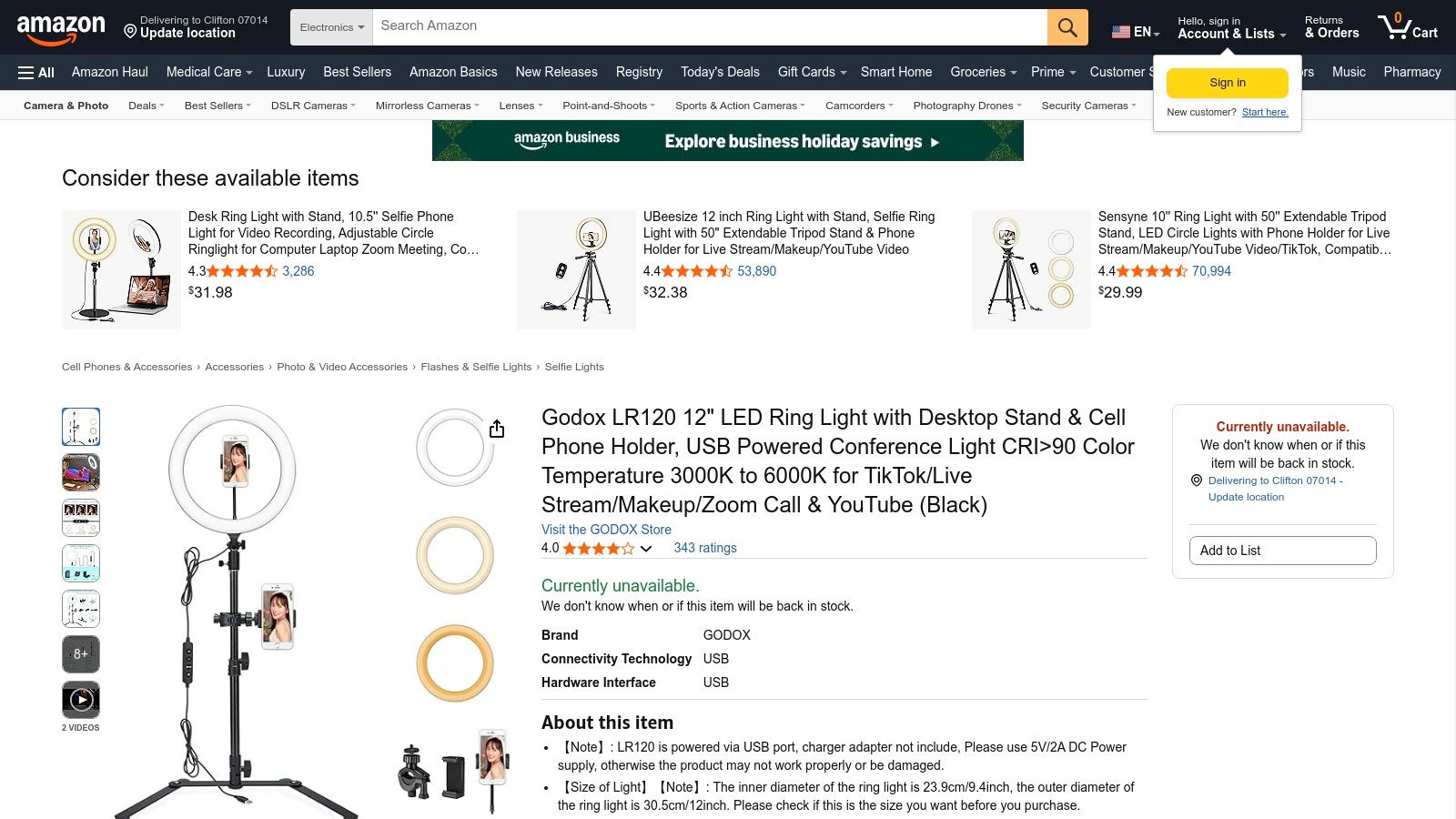
Task: Click the arrow on business holiday savings banner
Action: coord(937,141)
